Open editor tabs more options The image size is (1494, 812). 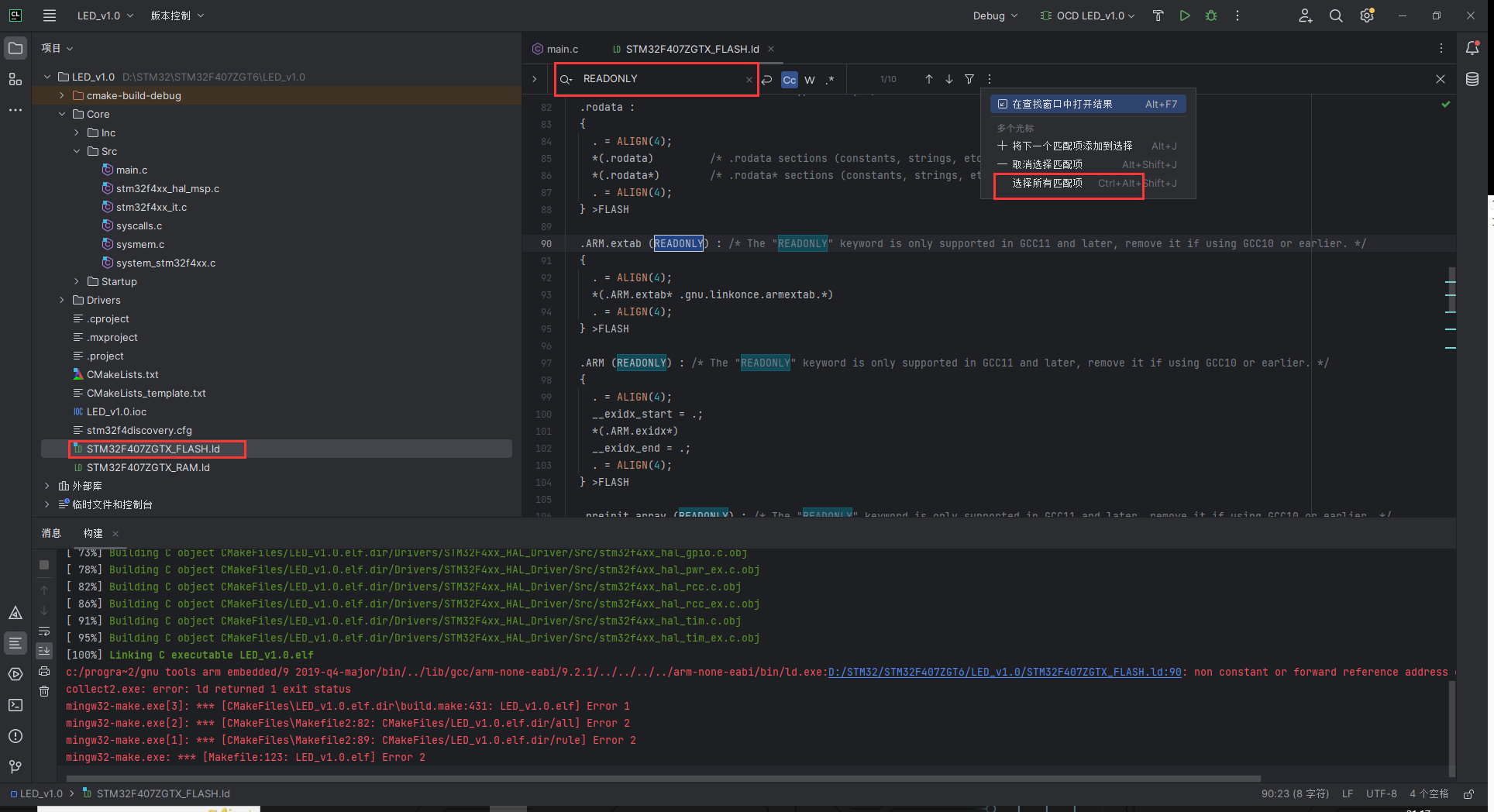[x=1441, y=48]
